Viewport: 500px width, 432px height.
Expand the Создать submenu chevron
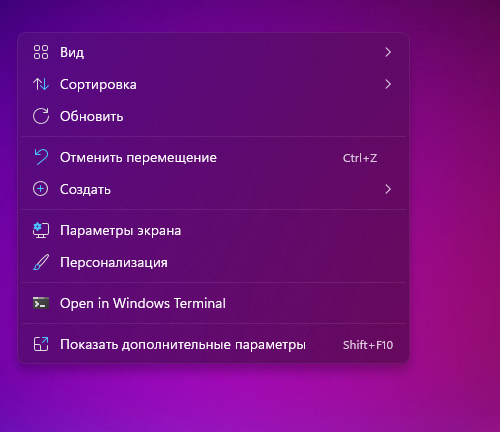[388, 189]
